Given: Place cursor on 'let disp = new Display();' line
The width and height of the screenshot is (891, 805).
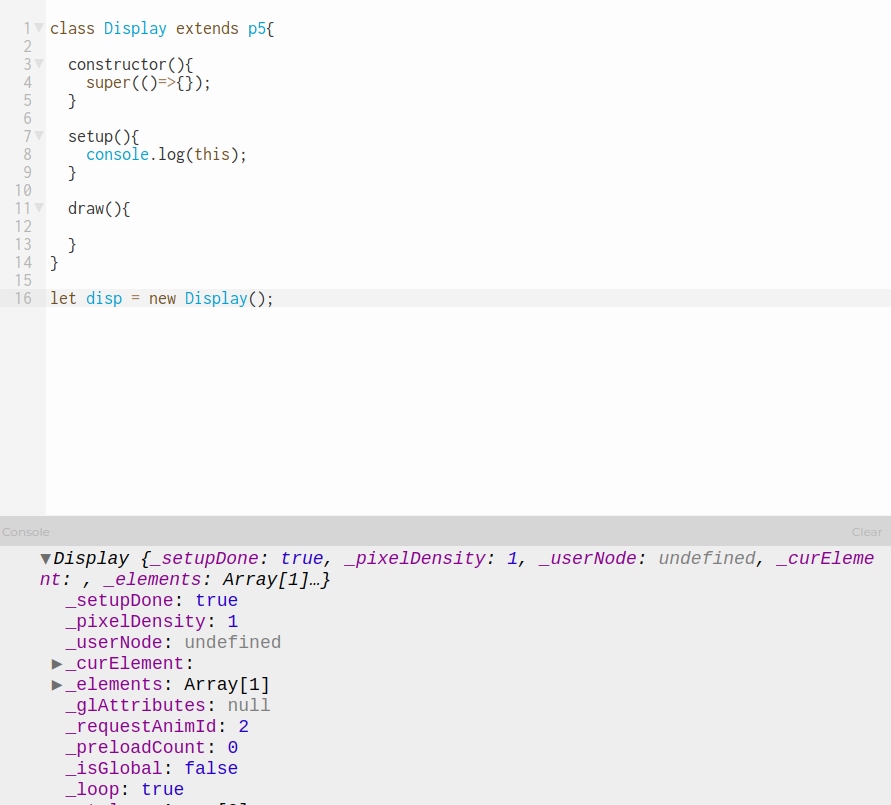Looking at the screenshot, I should pyautogui.click(x=161, y=298).
